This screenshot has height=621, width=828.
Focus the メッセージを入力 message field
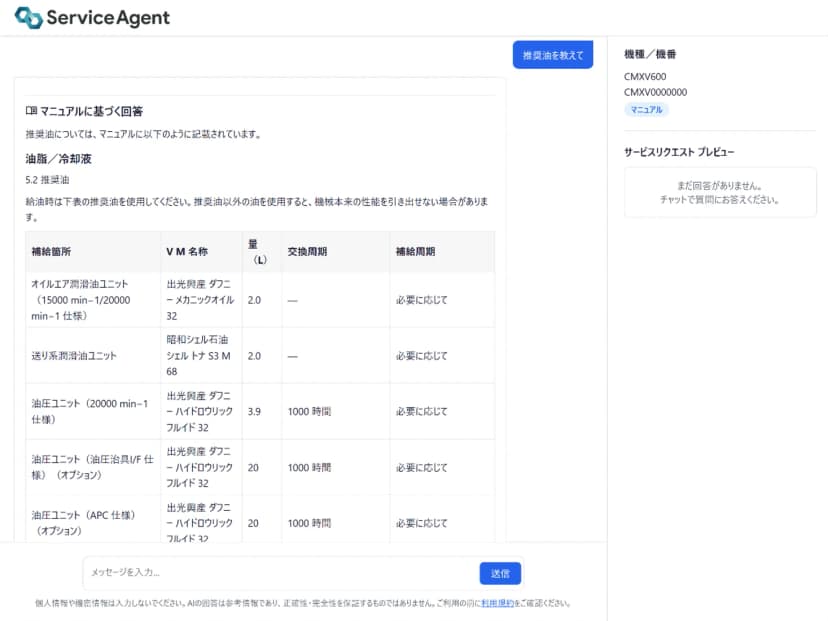[281, 572]
